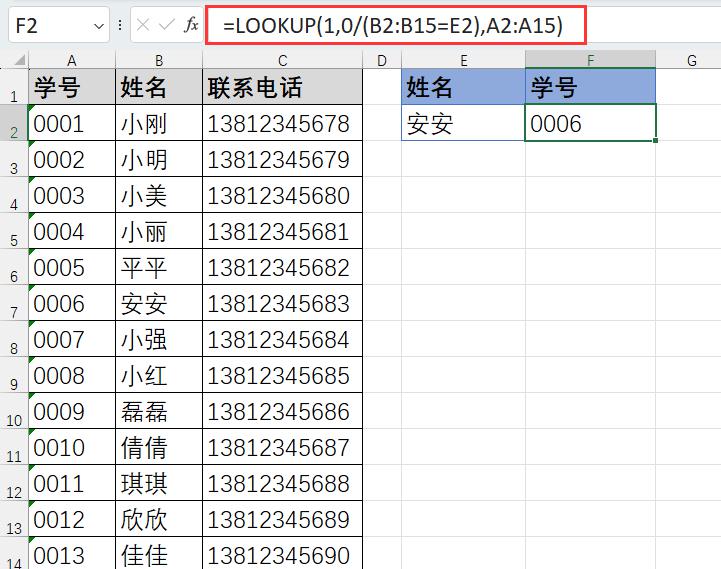The width and height of the screenshot is (721, 569).
Task: Click cell C4 with 13812345680
Action: (282, 195)
